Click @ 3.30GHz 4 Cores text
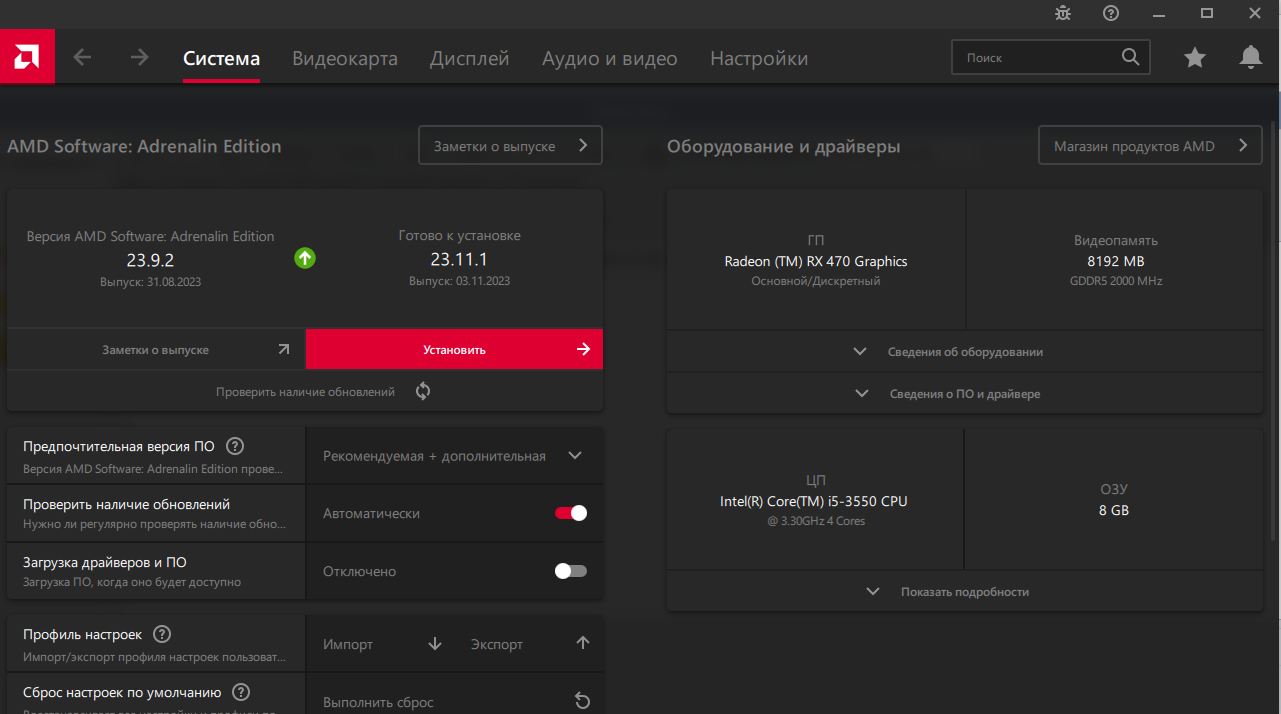This screenshot has height=714, width=1281. pyautogui.click(x=816, y=521)
